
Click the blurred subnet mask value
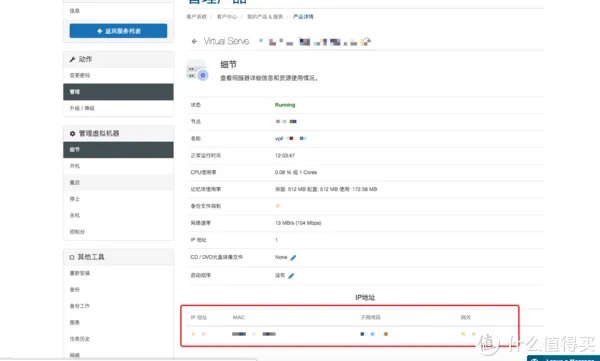coord(374,334)
